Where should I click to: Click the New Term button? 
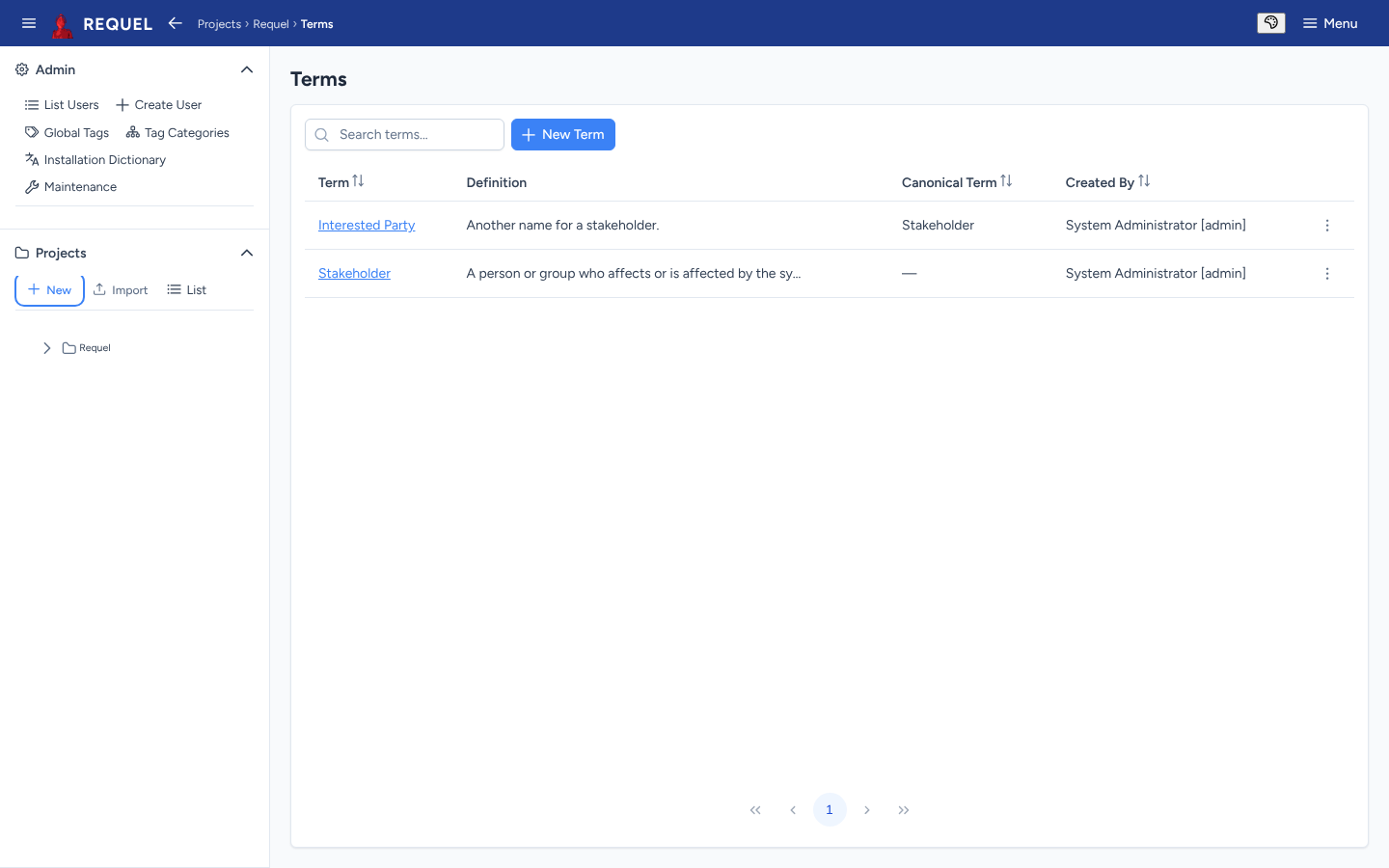click(563, 135)
